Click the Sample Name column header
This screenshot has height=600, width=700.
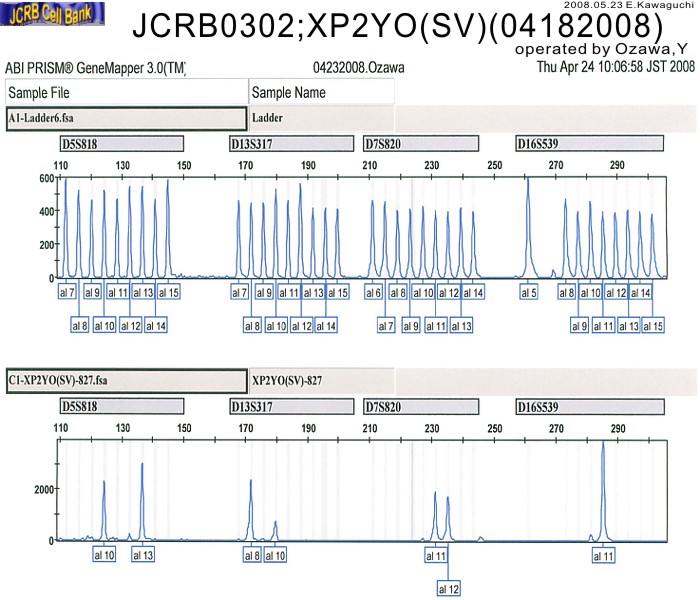[x=320, y=92]
